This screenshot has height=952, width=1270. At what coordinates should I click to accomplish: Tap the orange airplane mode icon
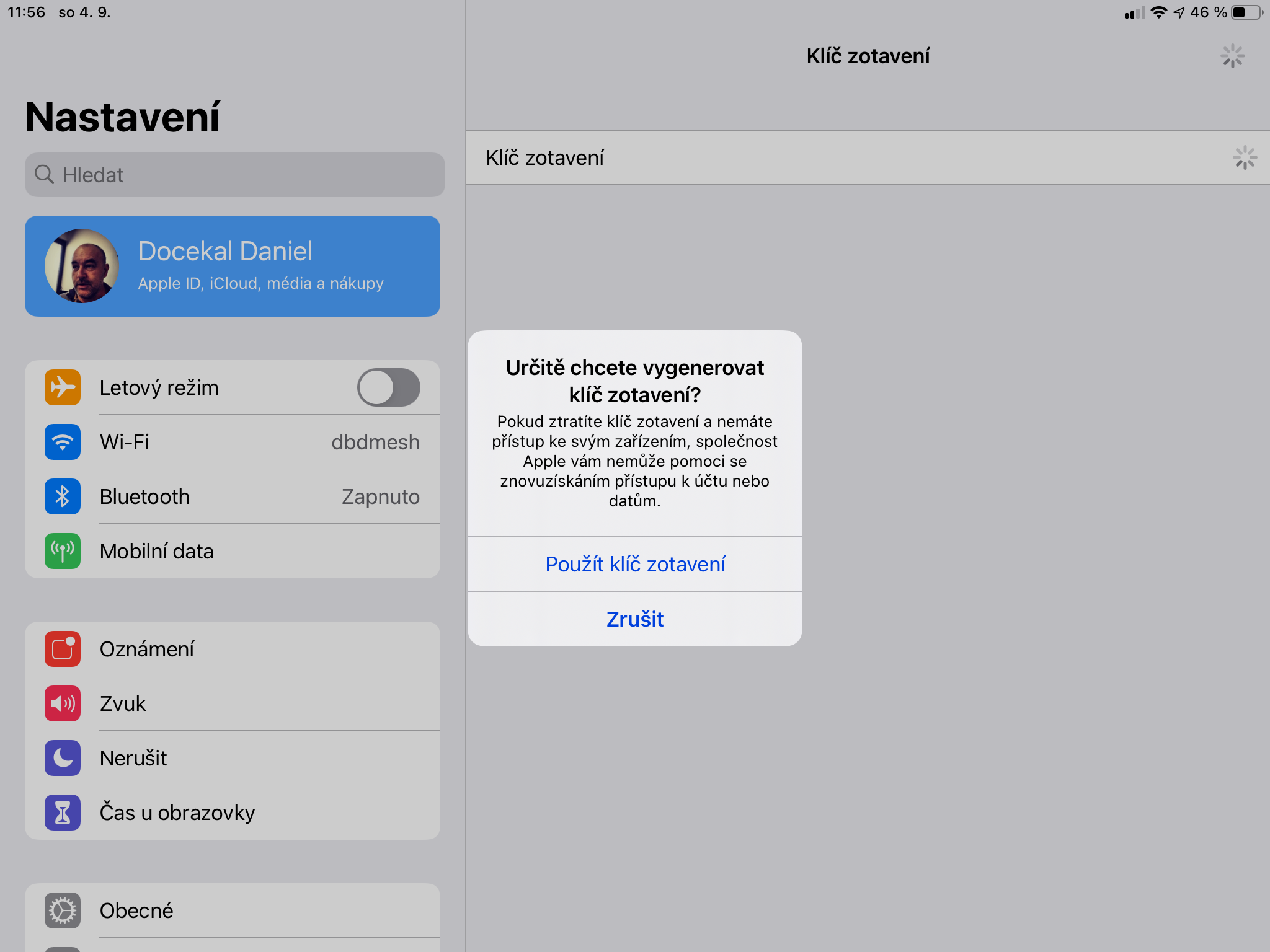coord(63,387)
